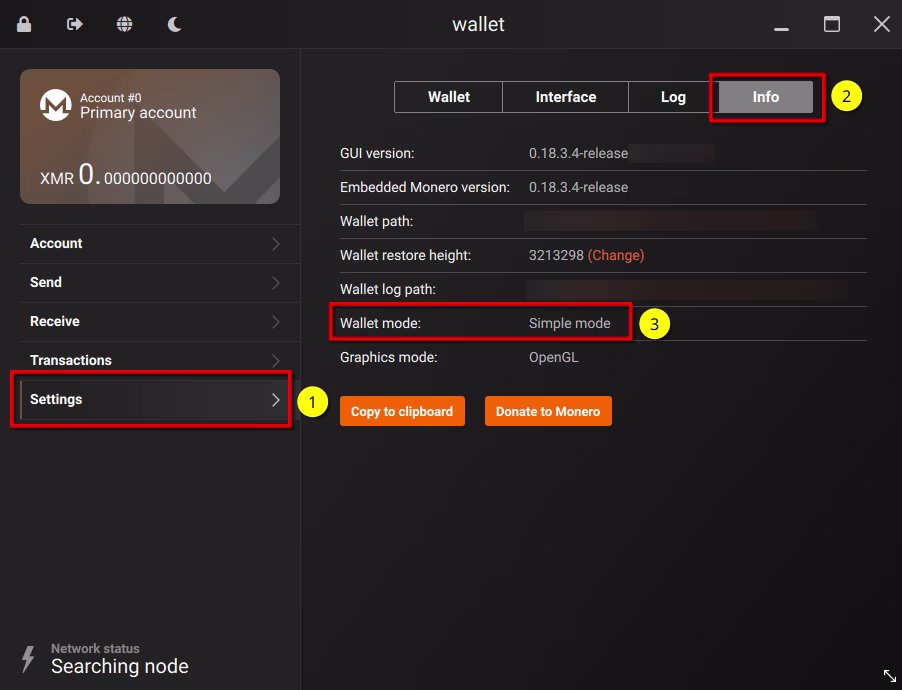Click the Monero logo on account card
Screen dimensions: 902x690
[x=55, y=105]
